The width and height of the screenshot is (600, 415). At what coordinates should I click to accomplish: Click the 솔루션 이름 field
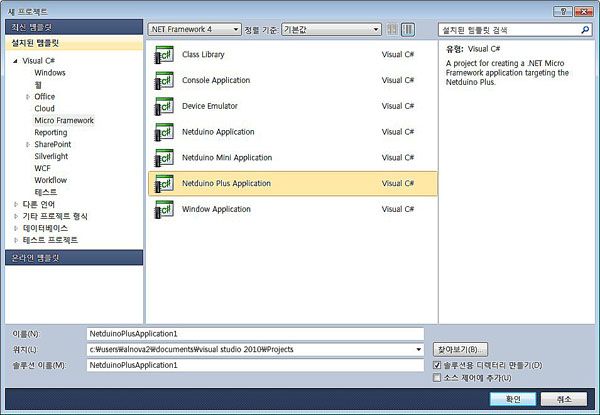pyautogui.click(x=255, y=365)
